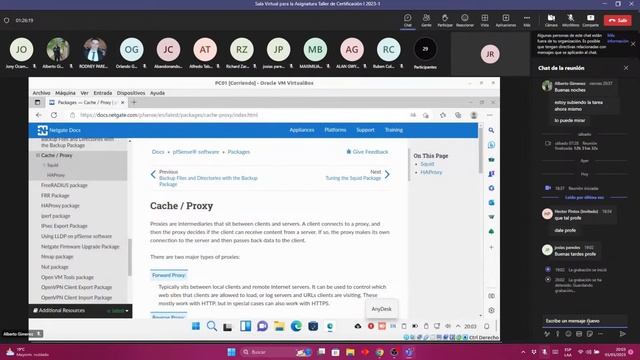
Task: Open a new browser tab with the plus
Action: click(133, 102)
